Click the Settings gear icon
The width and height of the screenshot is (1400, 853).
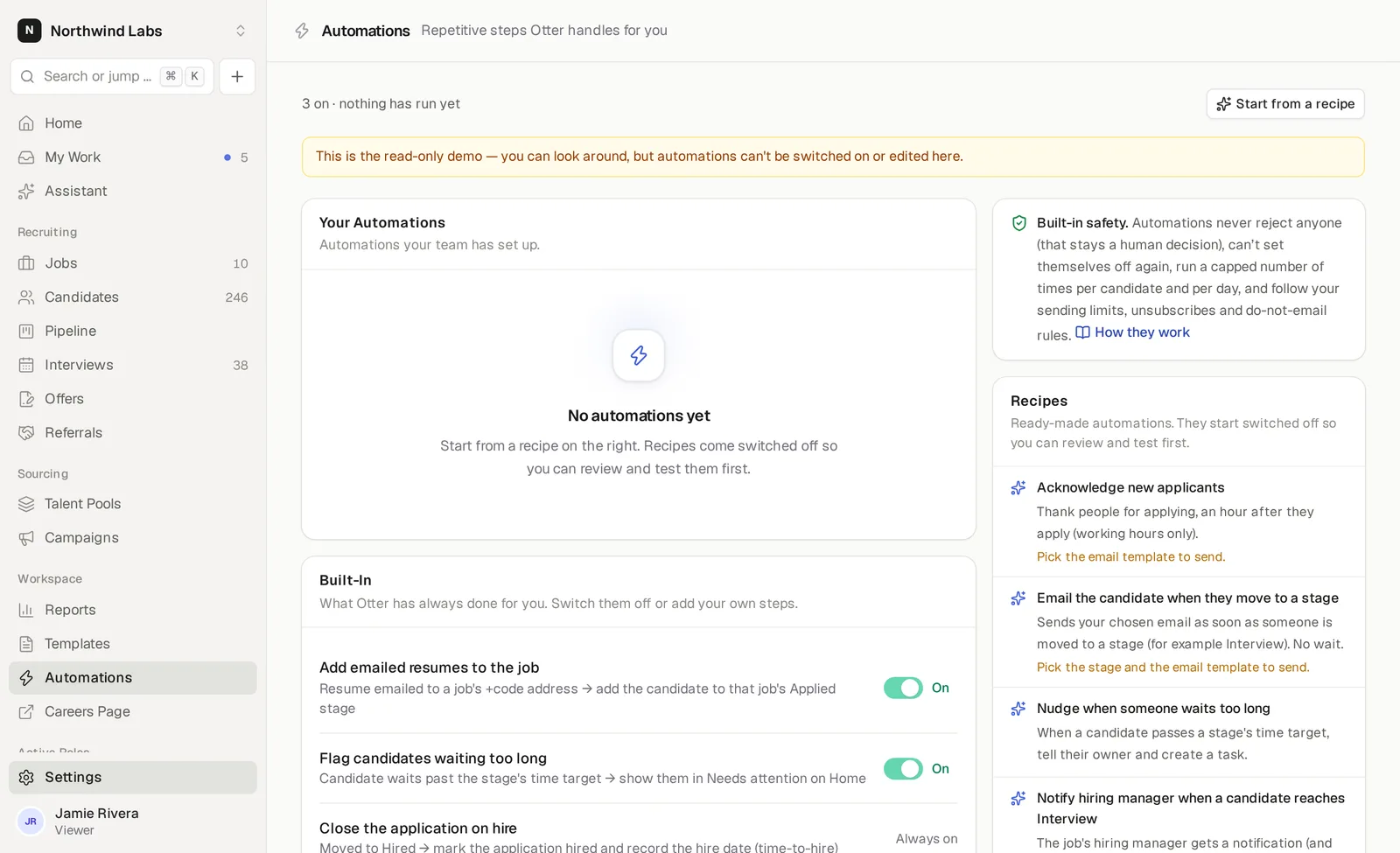(27, 778)
